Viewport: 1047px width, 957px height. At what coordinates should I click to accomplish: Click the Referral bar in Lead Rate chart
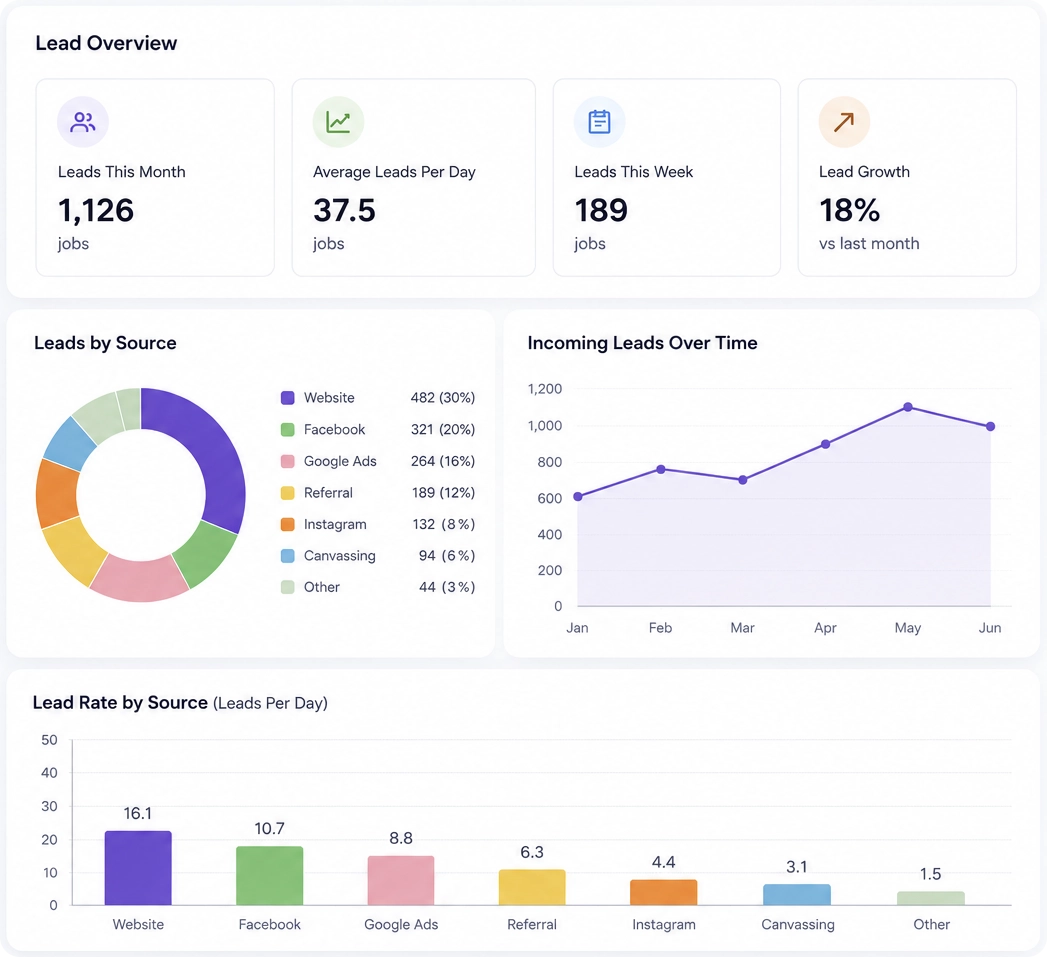point(532,888)
